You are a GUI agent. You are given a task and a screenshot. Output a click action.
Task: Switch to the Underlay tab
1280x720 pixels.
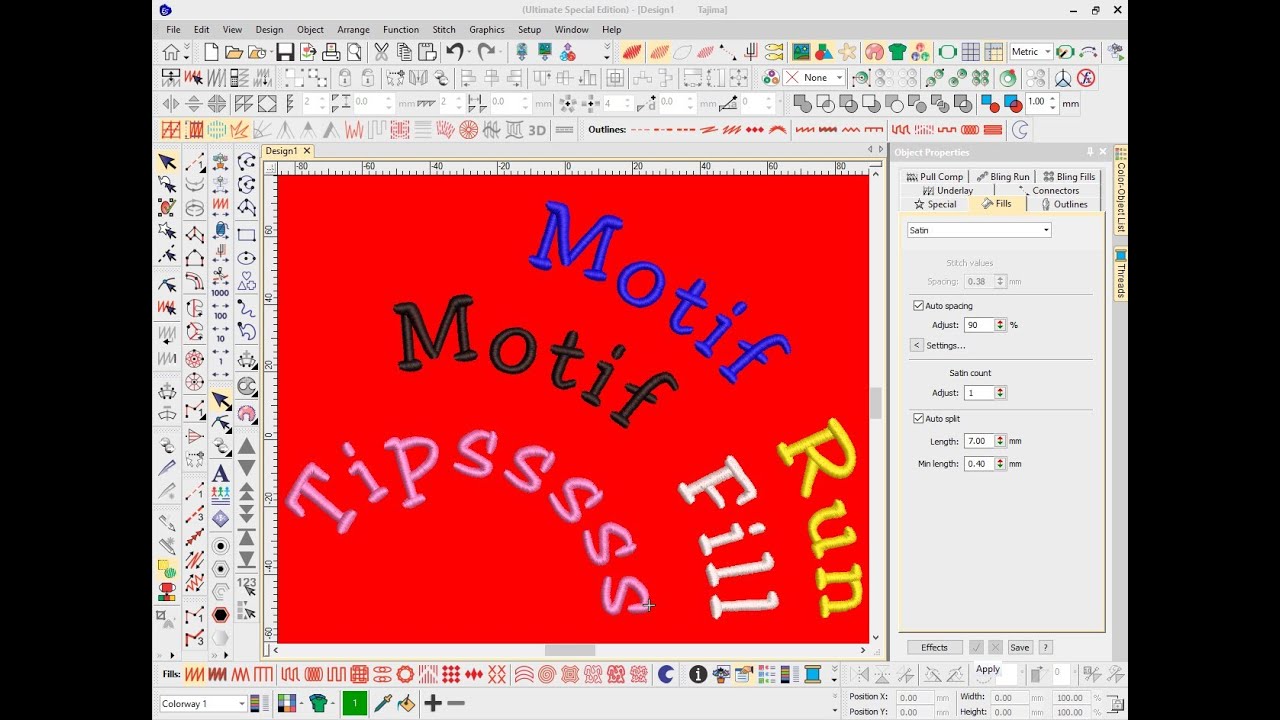947,190
